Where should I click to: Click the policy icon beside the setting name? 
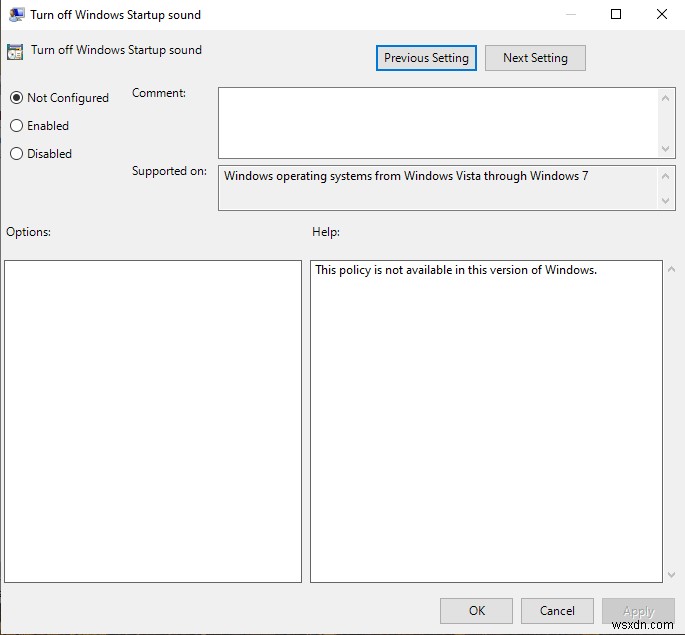(15, 52)
